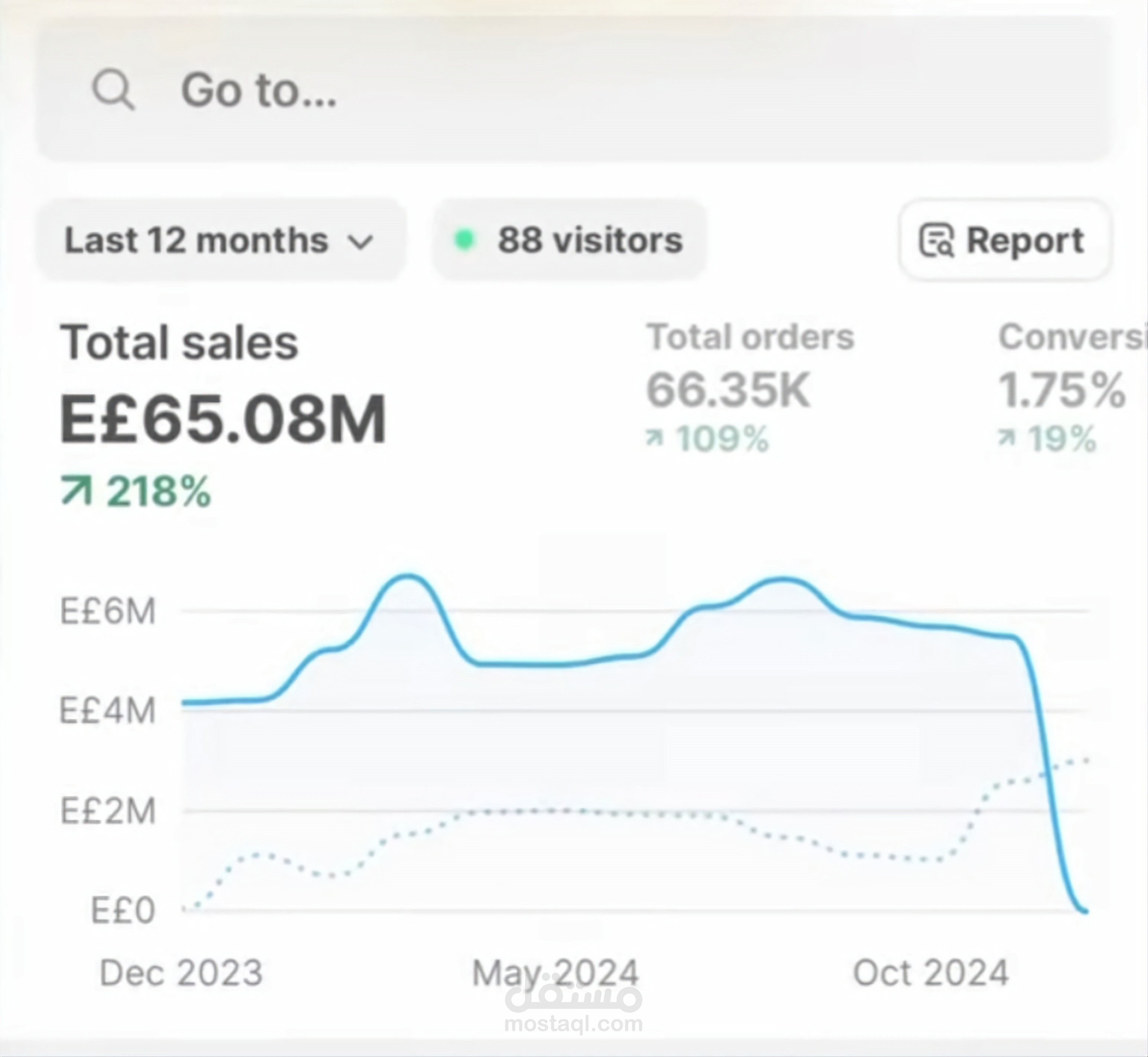Click the 109% orders arrow icon

point(654,439)
